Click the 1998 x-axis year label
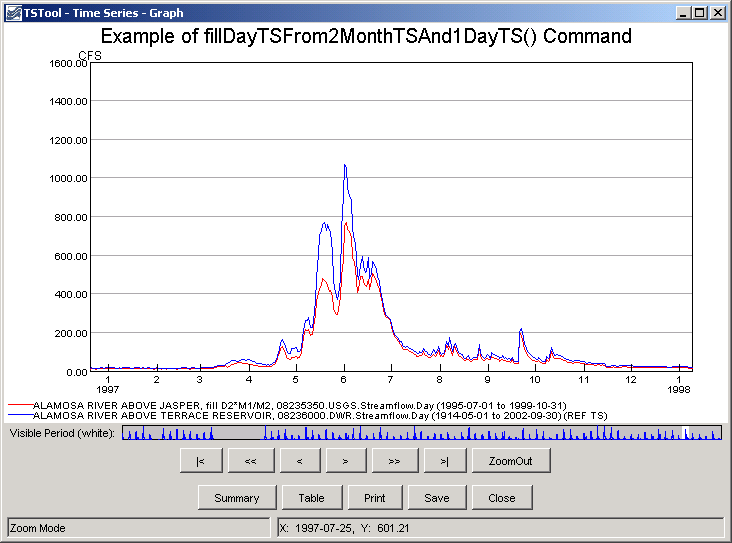 678,389
